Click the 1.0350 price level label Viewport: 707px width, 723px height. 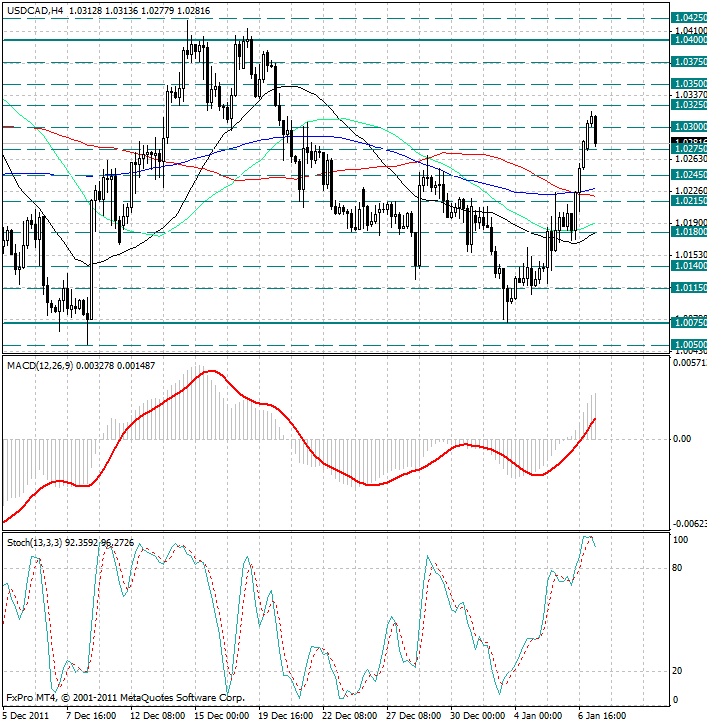coord(689,83)
